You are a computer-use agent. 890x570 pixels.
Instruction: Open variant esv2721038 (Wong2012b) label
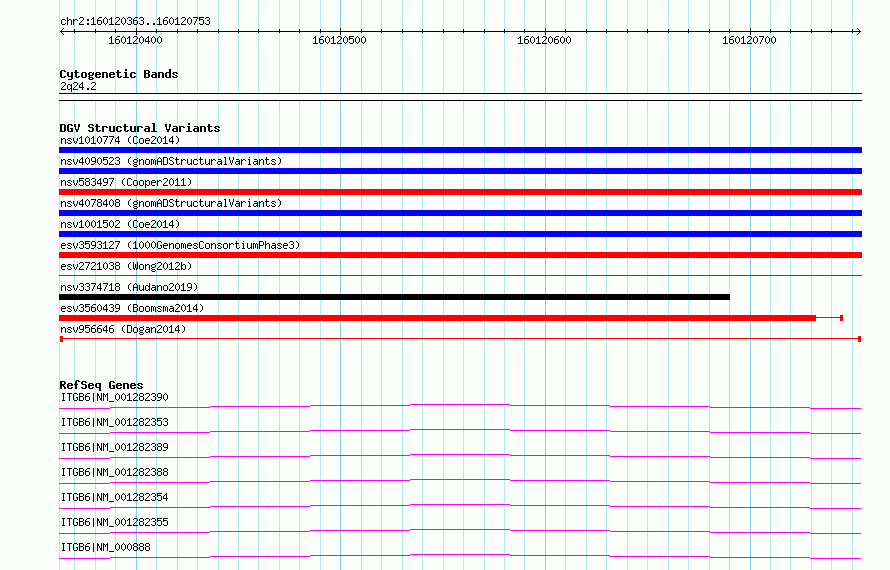coord(126,266)
